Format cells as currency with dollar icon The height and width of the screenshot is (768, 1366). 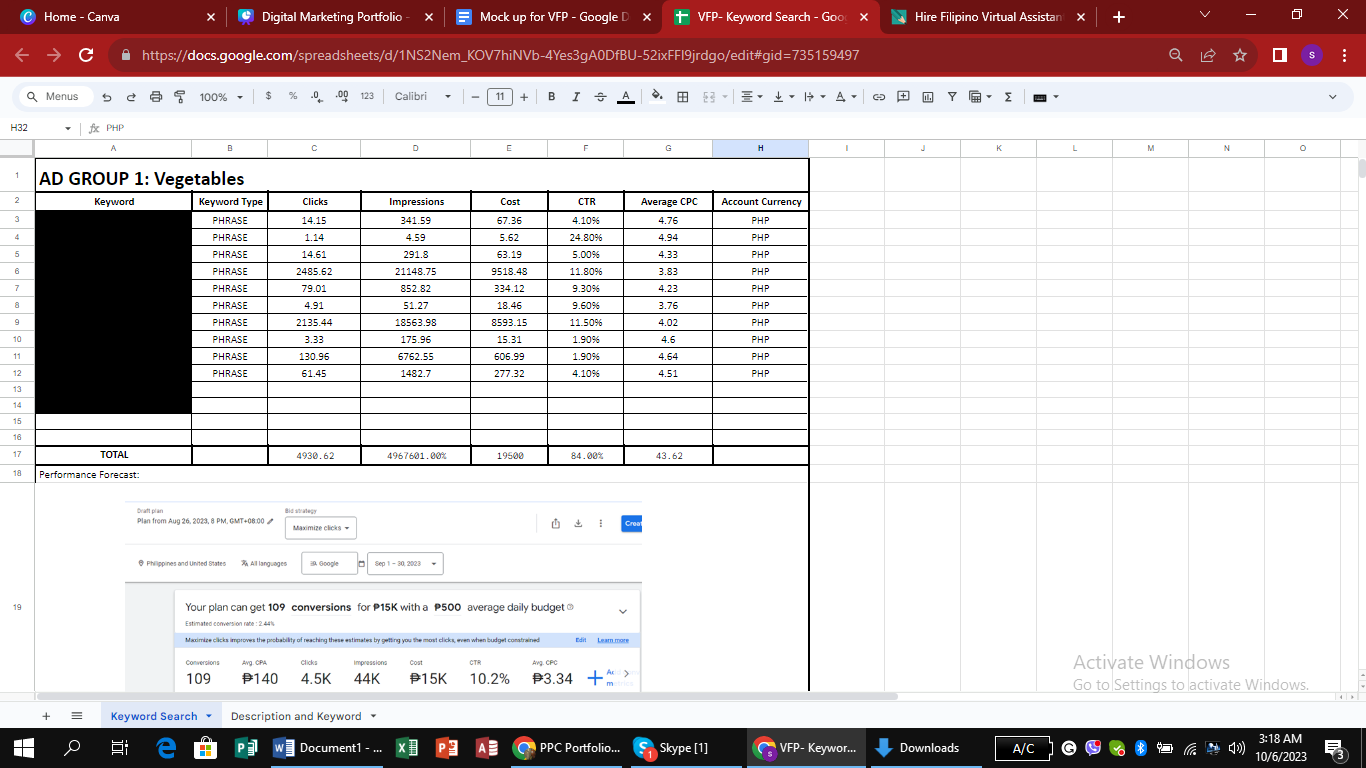[x=268, y=97]
